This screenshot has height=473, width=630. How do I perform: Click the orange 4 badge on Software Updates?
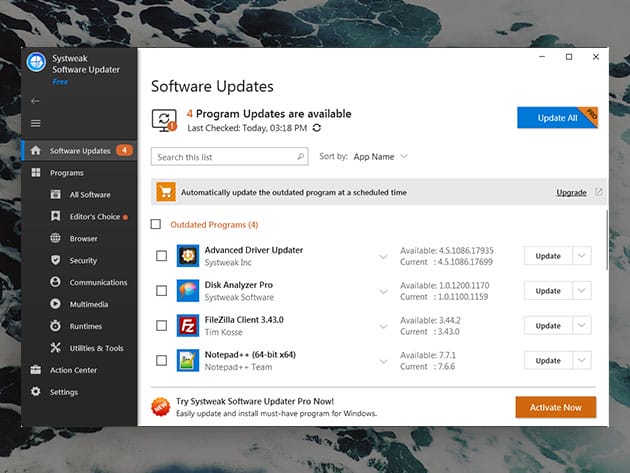tap(125, 150)
